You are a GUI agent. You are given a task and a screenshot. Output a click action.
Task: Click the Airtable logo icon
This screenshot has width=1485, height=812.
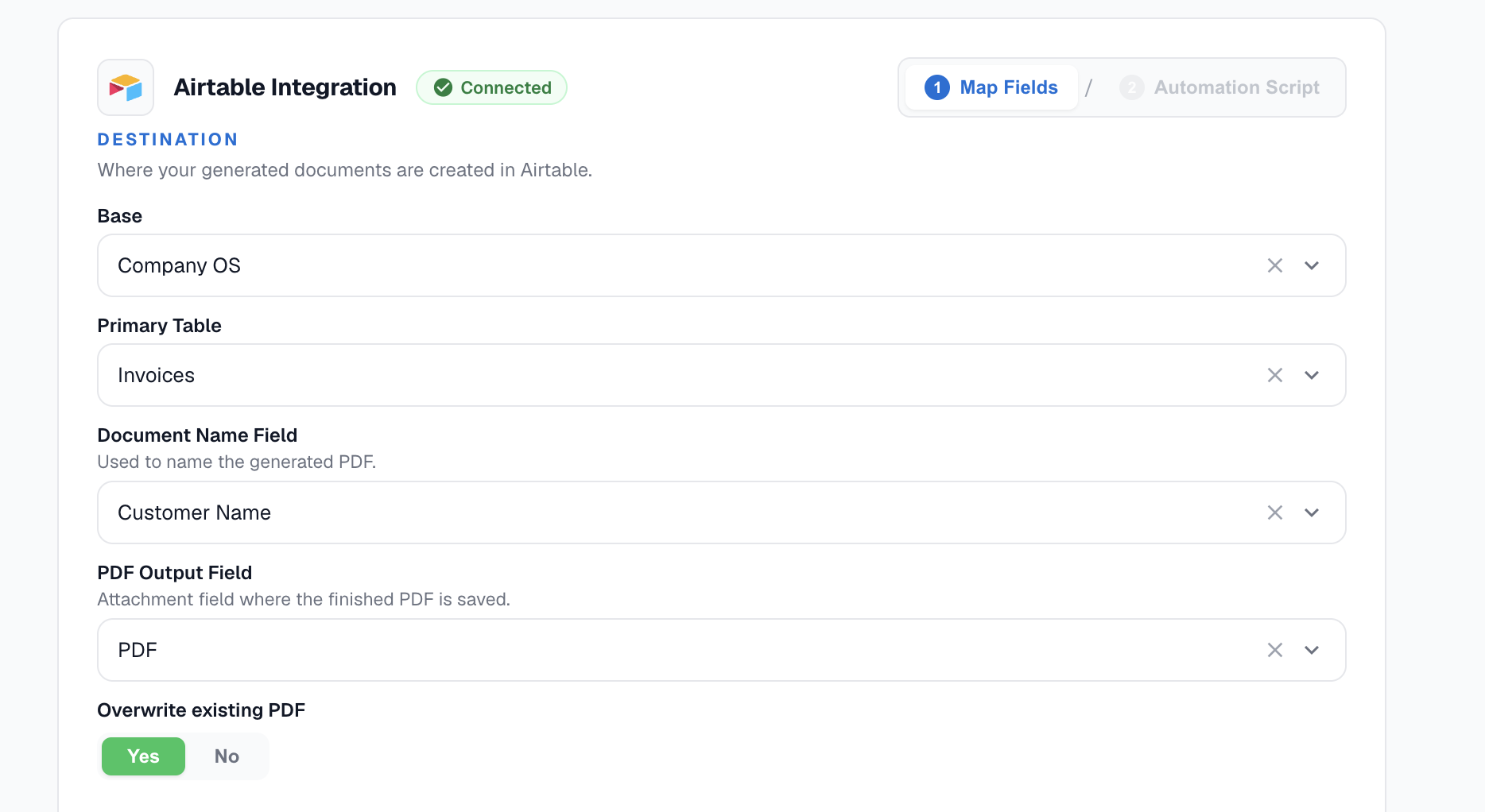coord(126,87)
